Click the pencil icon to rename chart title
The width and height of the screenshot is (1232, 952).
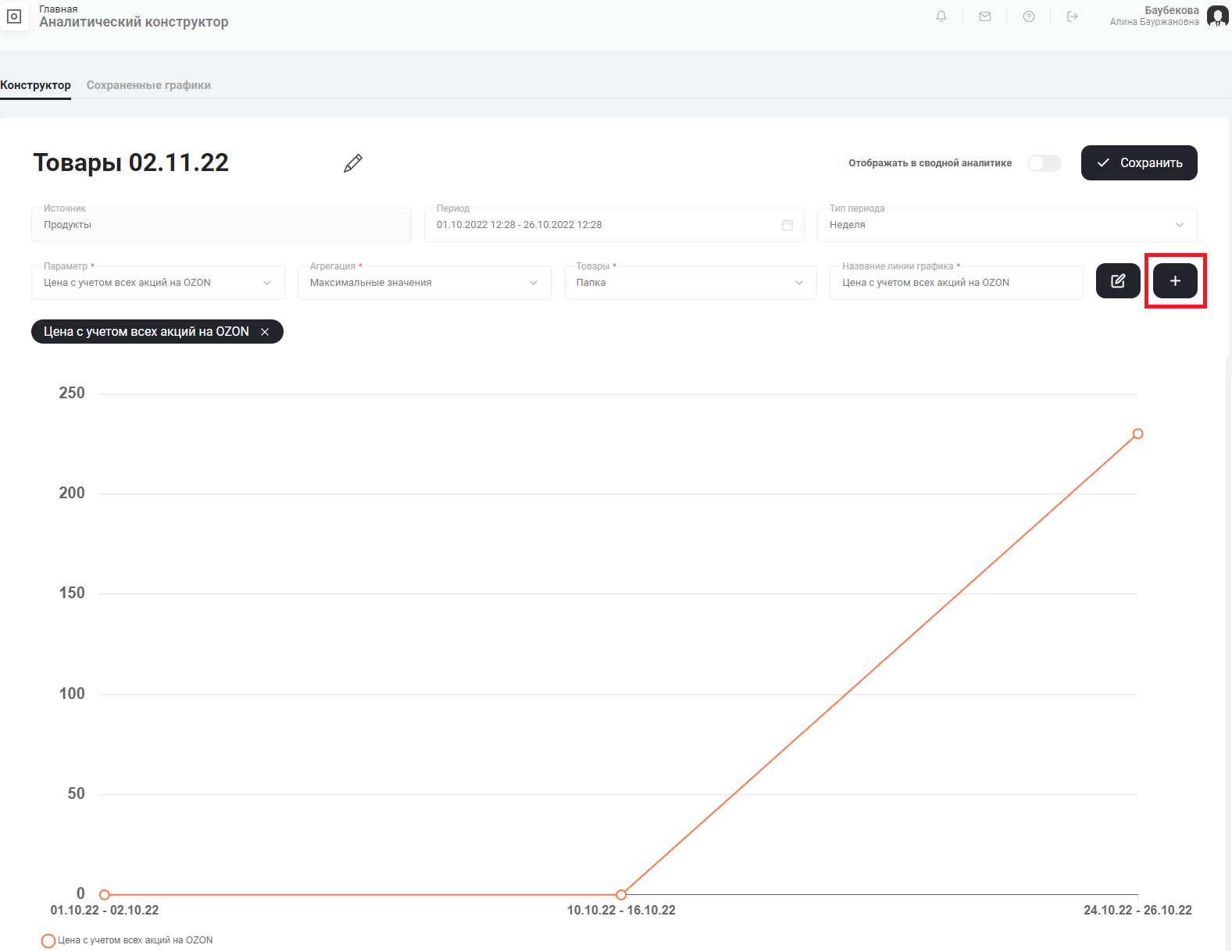tap(353, 163)
